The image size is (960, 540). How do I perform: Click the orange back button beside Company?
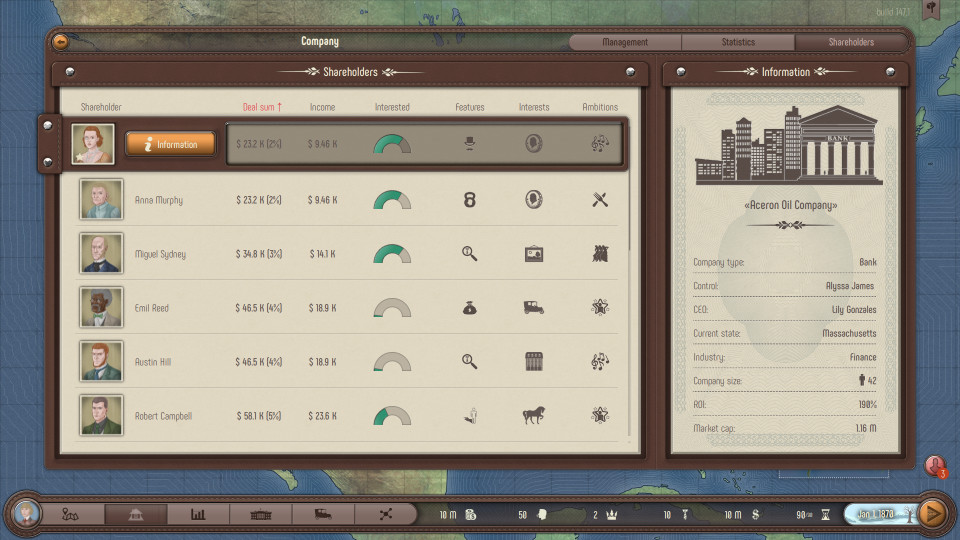click(x=61, y=42)
